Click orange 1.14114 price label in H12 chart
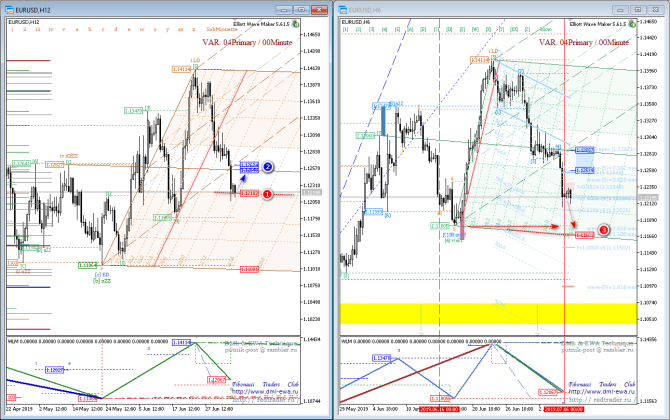This screenshot has height=420, width=670. pyautogui.click(x=182, y=69)
